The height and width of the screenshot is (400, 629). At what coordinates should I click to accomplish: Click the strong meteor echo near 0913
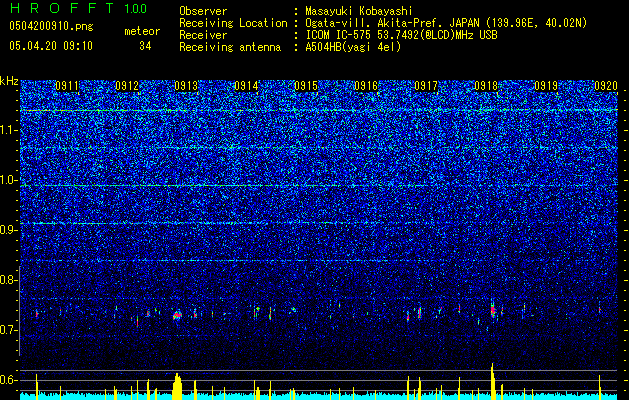[177, 315]
